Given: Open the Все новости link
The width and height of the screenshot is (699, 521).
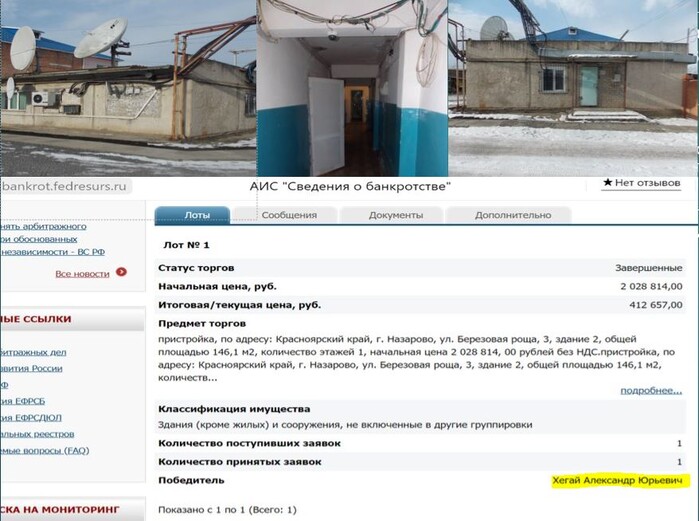Looking at the screenshot, I should (82, 274).
